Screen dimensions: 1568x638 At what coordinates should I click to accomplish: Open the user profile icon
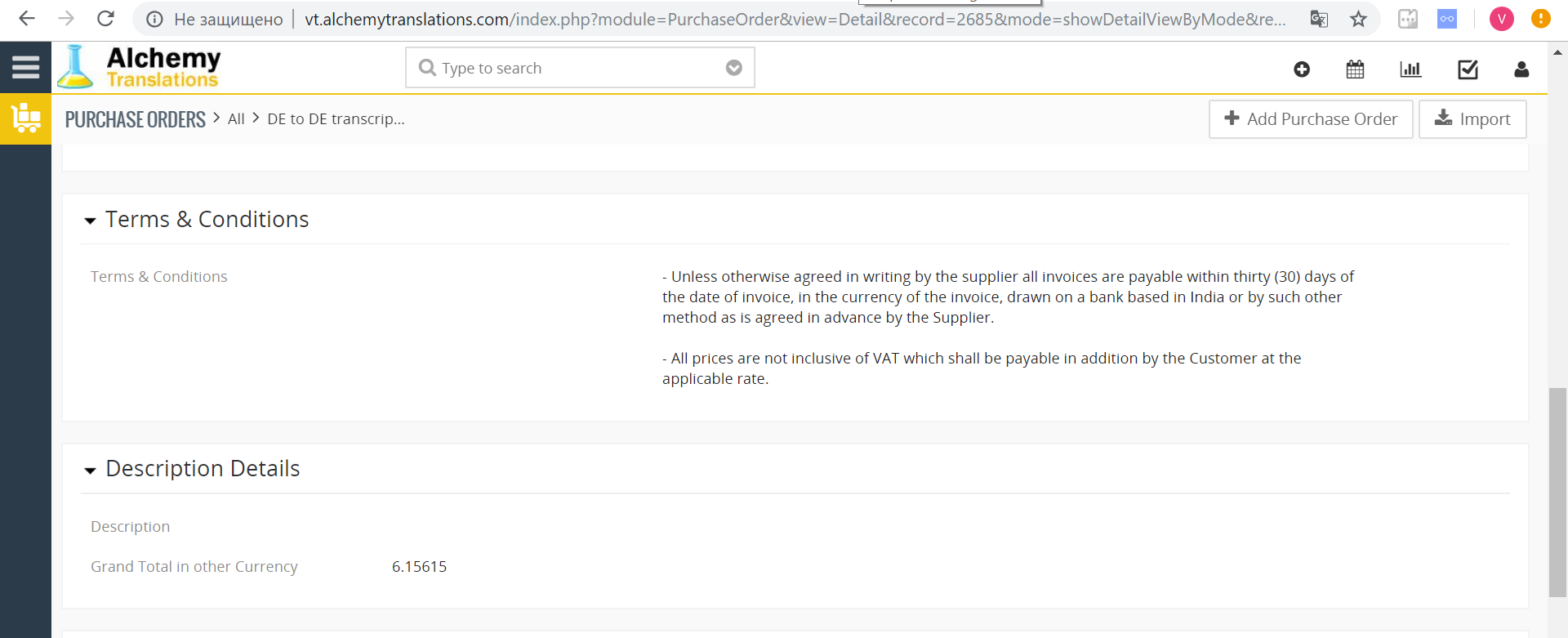[x=1521, y=69]
